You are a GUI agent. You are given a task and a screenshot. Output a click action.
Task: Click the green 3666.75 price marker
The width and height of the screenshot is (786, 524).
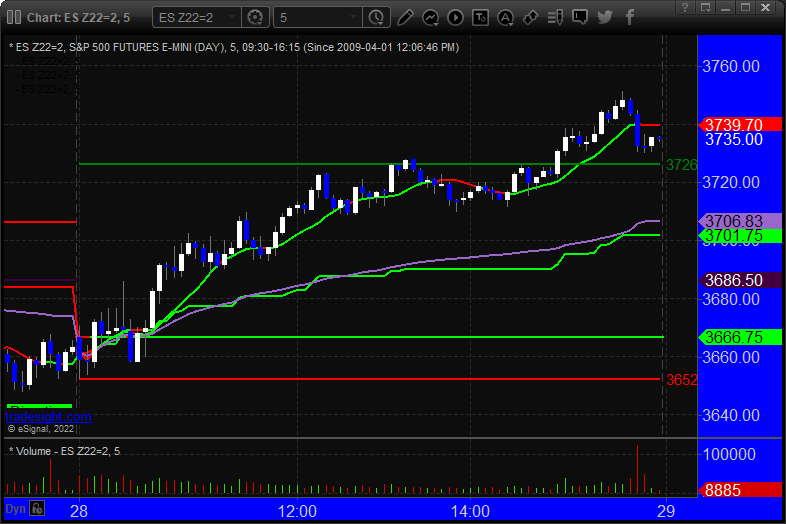coord(740,337)
